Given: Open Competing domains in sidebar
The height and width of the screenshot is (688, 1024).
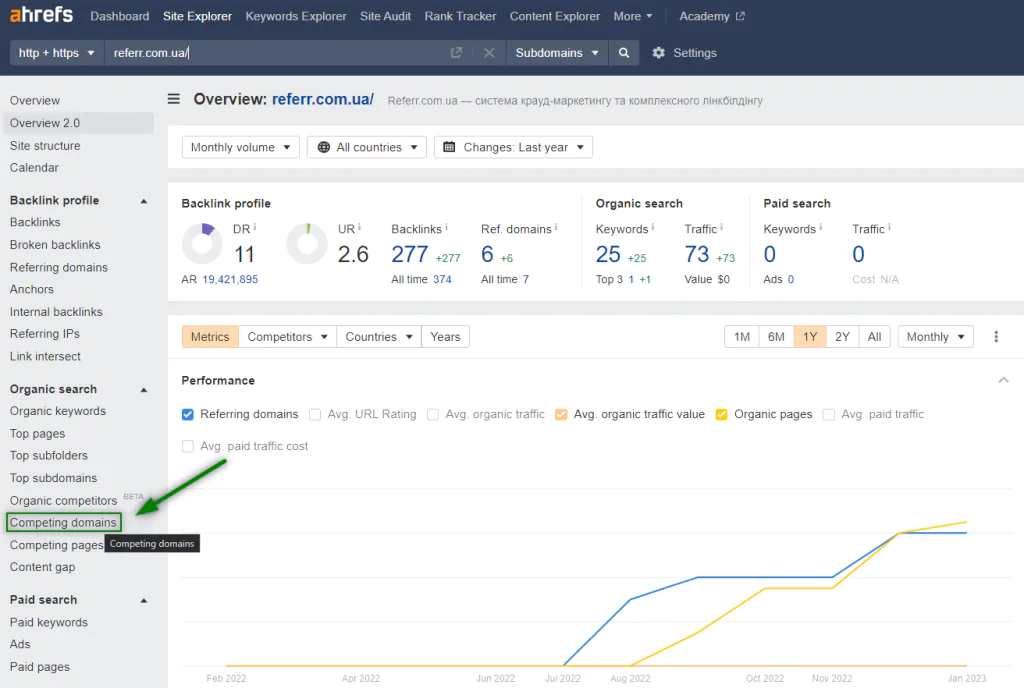Looking at the screenshot, I should (63, 523).
